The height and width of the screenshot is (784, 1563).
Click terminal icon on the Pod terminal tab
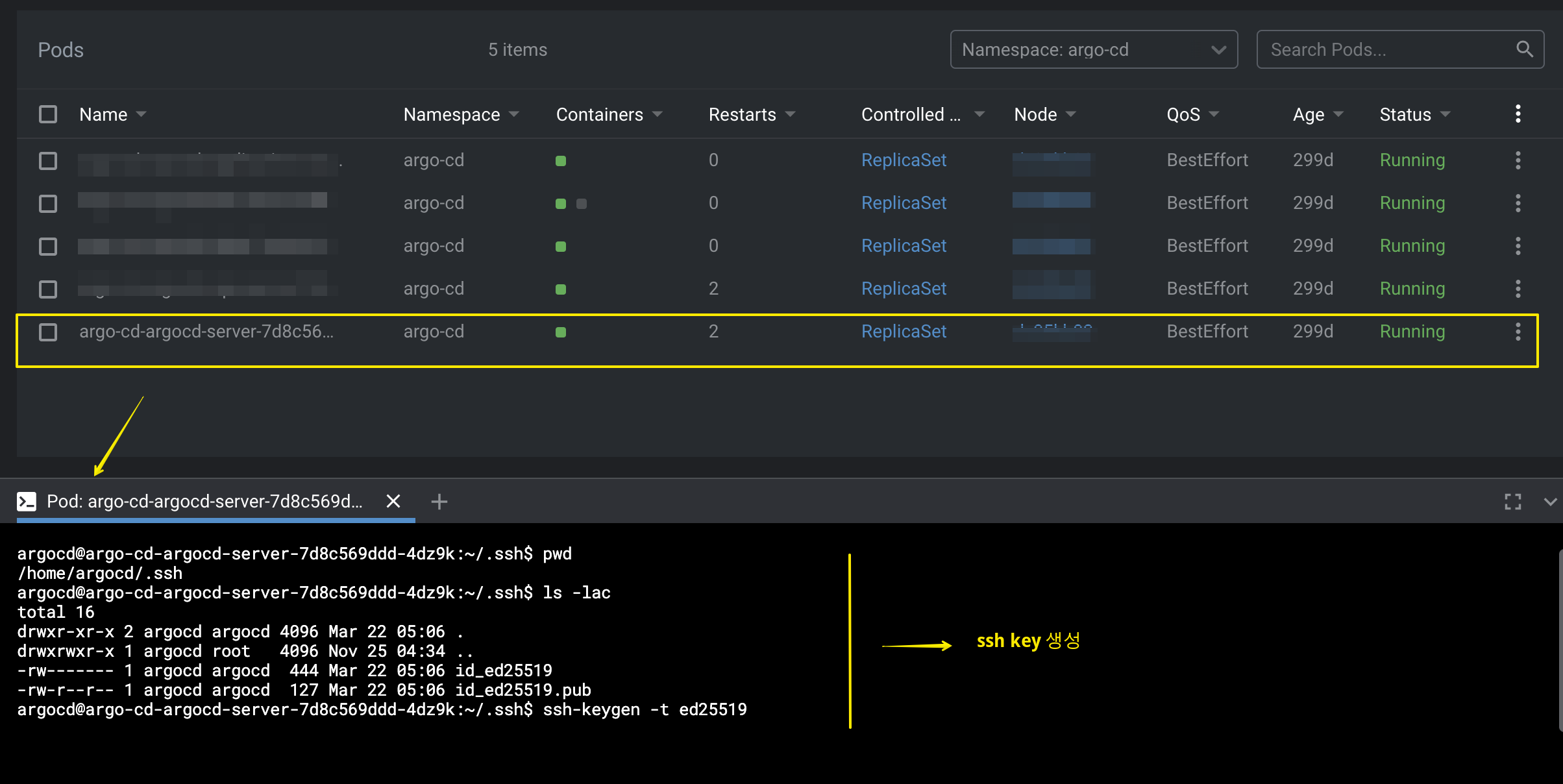click(27, 501)
